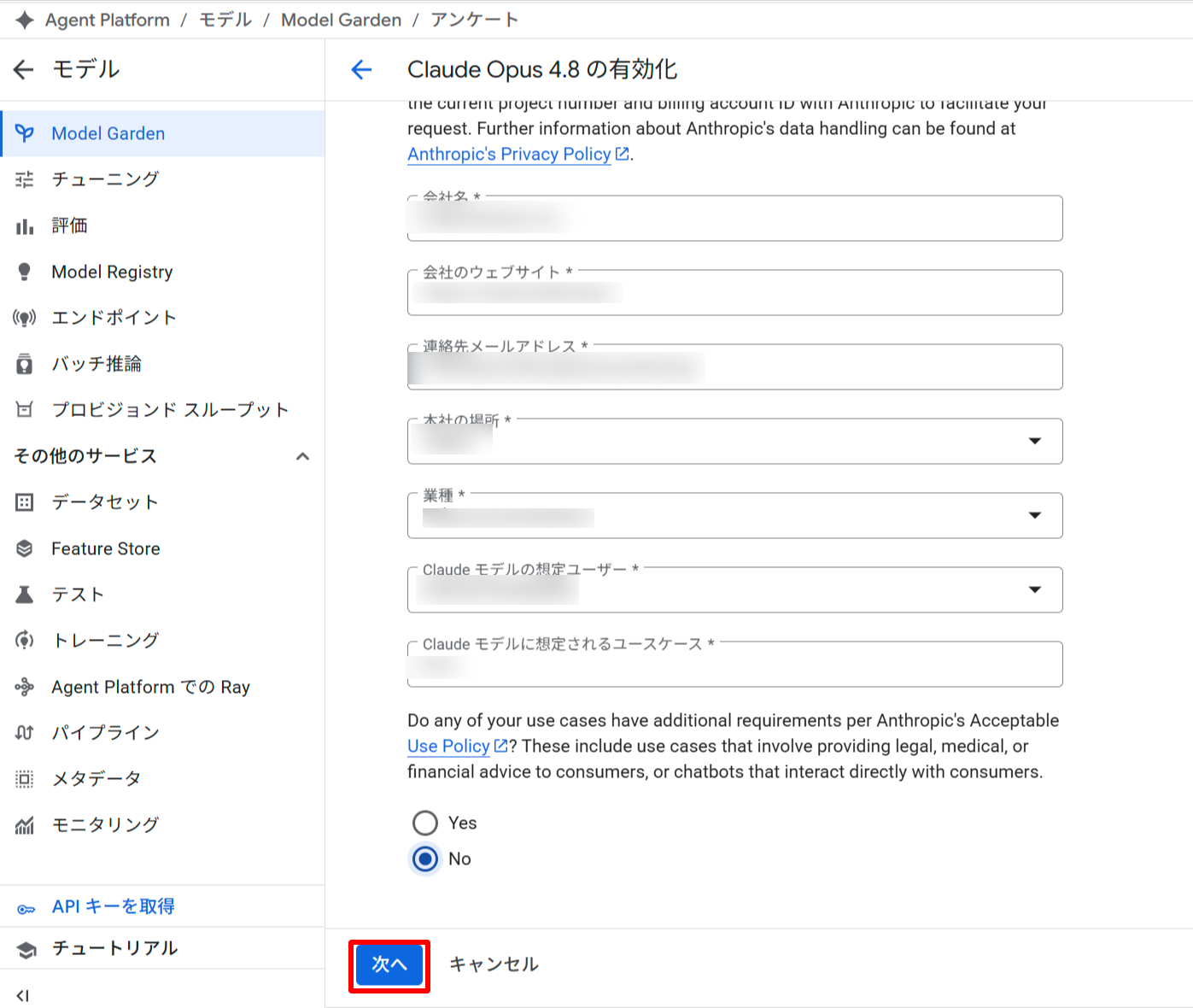Image resolution: width=1193 pixels, height=1008 pixels.
Task: Open メタデータ in the sidebar
Action: (x=162, y=779)
